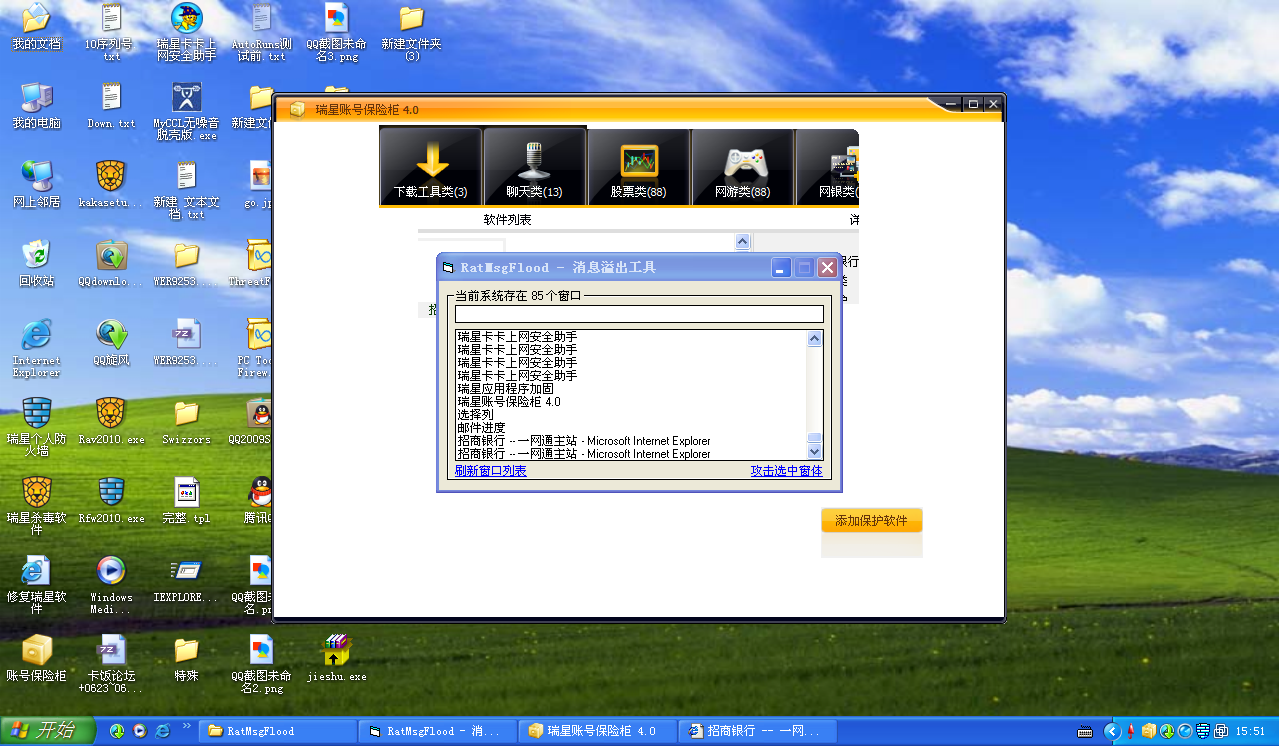Click the window list scrollbar up arrow

pyautogui.click(x=814, y=339)
